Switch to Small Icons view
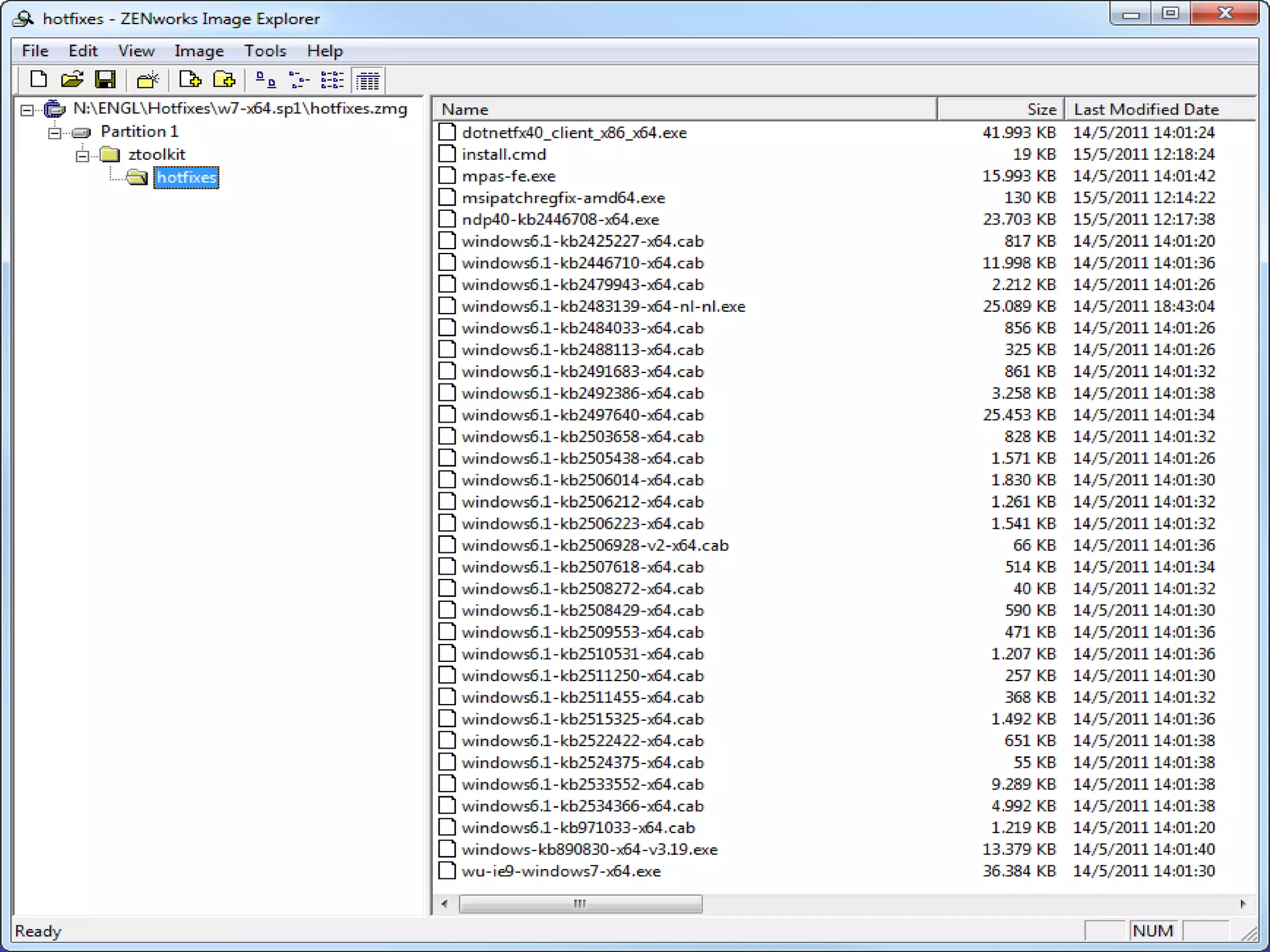This screenshot has height=952, width=1270. (x=299, y=80)
